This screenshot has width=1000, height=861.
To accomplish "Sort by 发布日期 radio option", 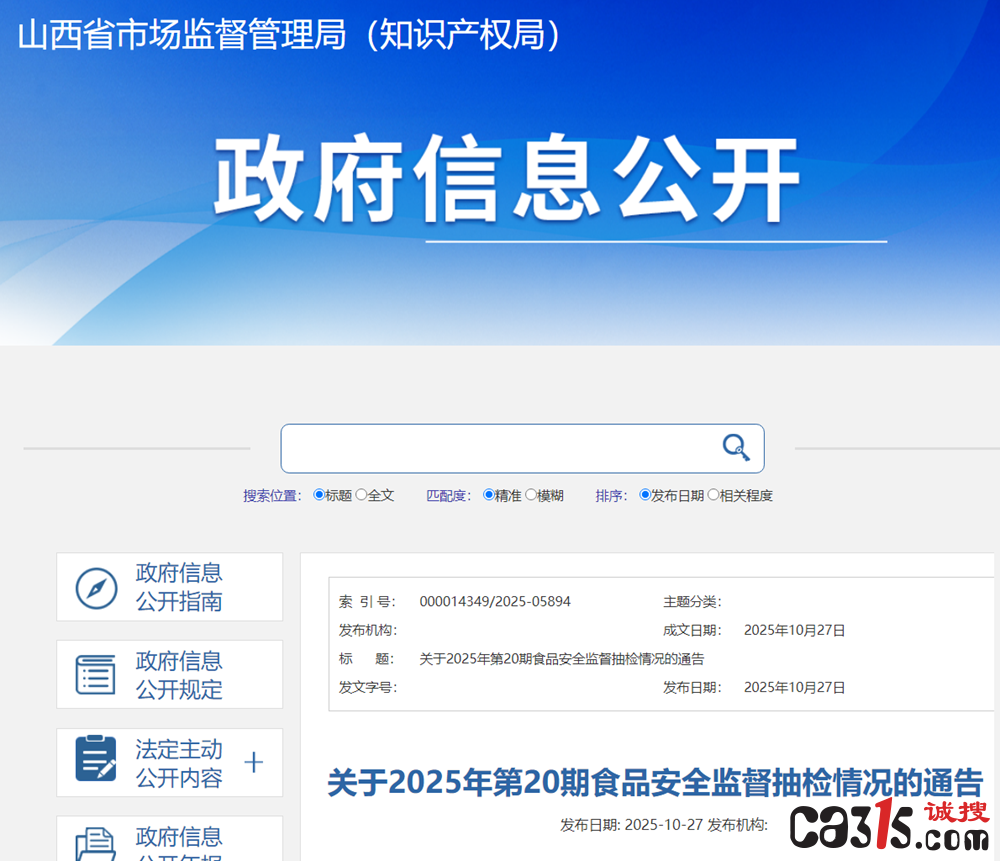I will point(645,495).
